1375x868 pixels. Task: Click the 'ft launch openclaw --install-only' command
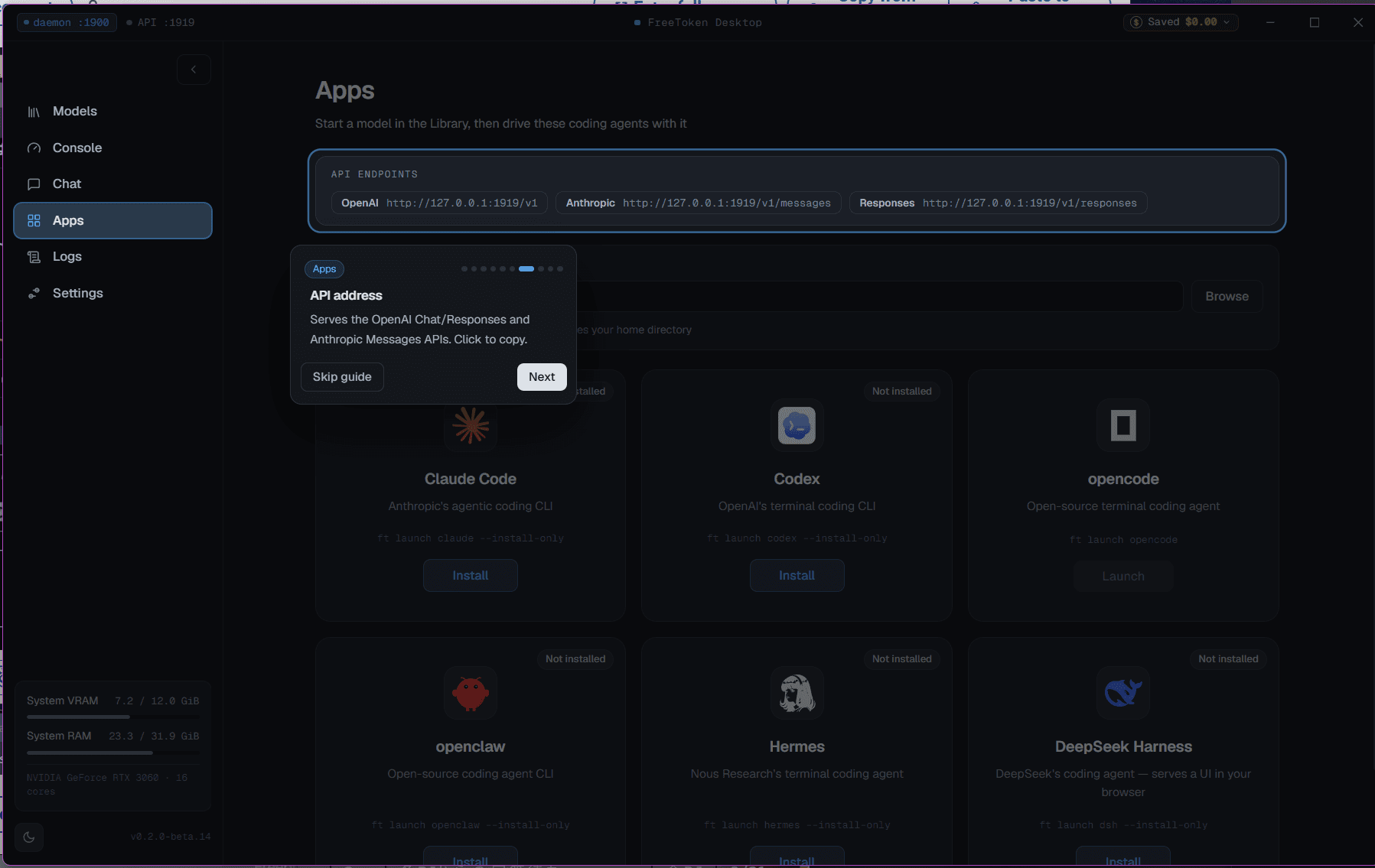pos(471,825)
